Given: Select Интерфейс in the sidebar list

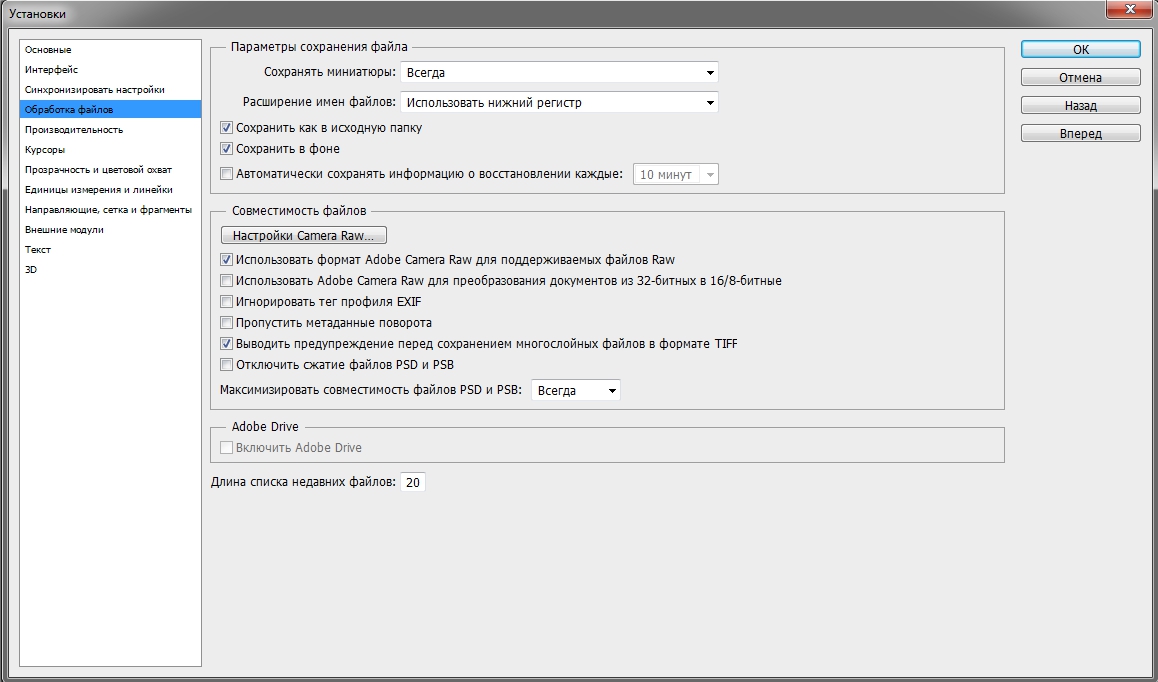Looking at the screenshot, I should pyautogui.click(x=110, y=69).
